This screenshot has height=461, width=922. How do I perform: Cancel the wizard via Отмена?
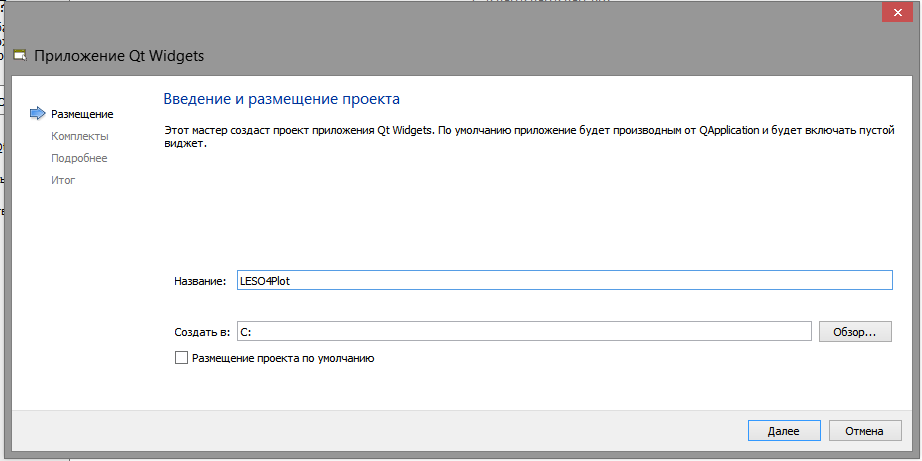click(864, 430)
